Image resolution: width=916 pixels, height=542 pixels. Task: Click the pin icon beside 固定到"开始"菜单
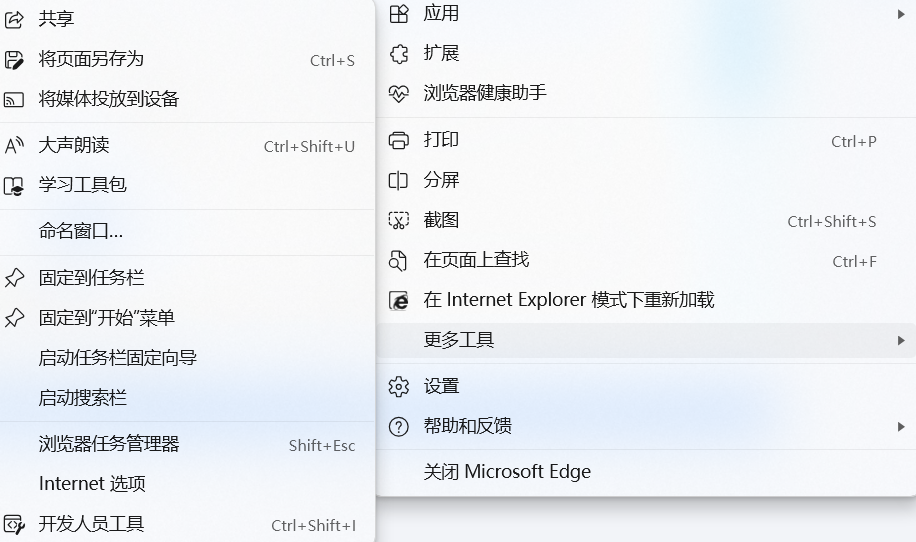(x=14, y=318)
